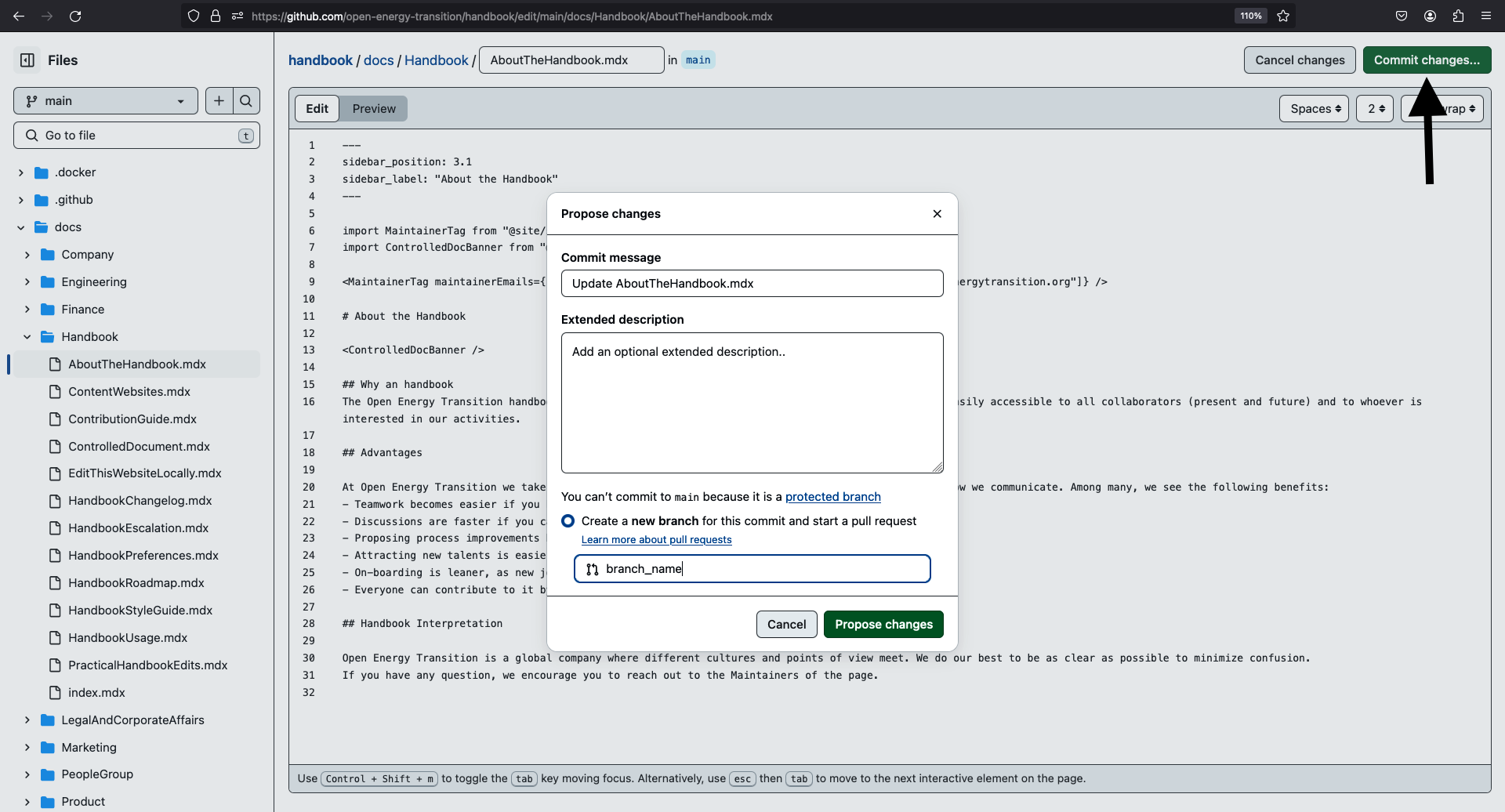This screenshot has width=1505, height=812.
Task: Bookmark this page with the star icon
Action: [x=1283, y=16]
